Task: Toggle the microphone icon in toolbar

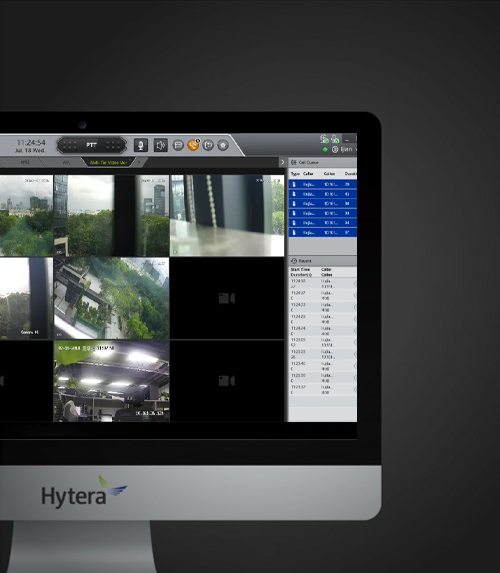Action: (141, 145)
